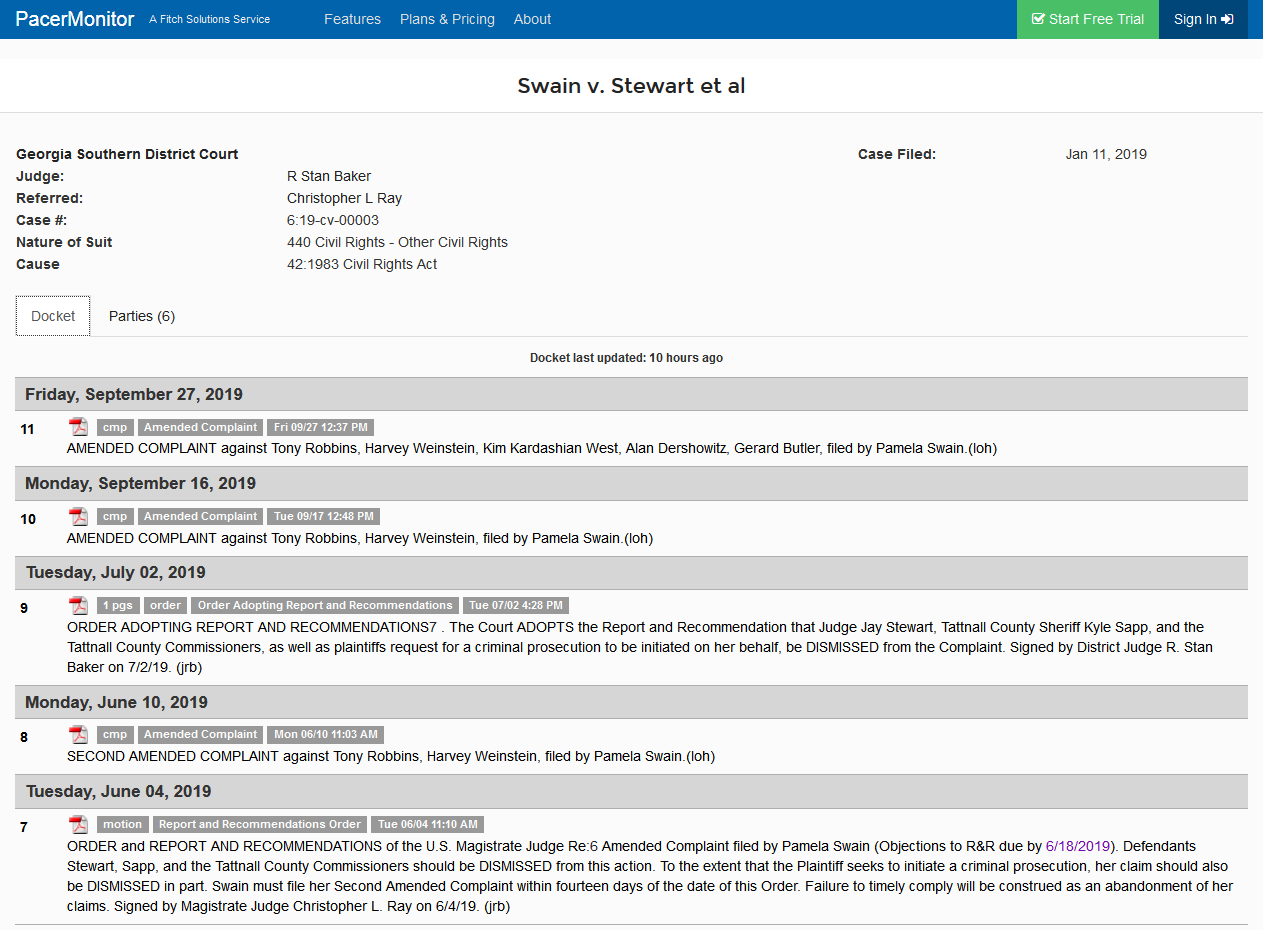
Task: Switch to the Parties (6) tab
Action: (142, 316)
